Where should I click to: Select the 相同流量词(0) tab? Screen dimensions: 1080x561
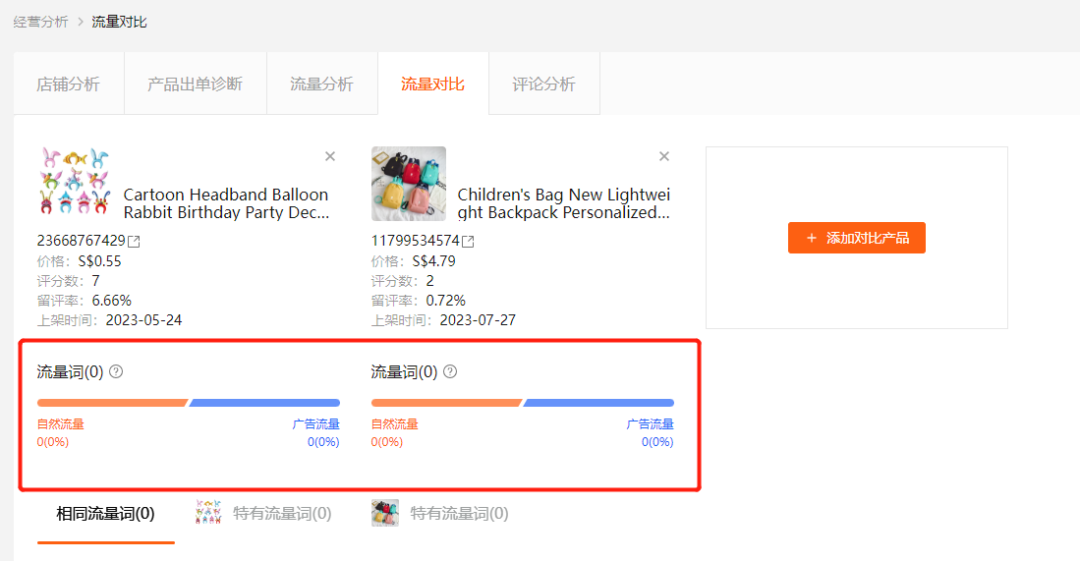pos(105,514)
